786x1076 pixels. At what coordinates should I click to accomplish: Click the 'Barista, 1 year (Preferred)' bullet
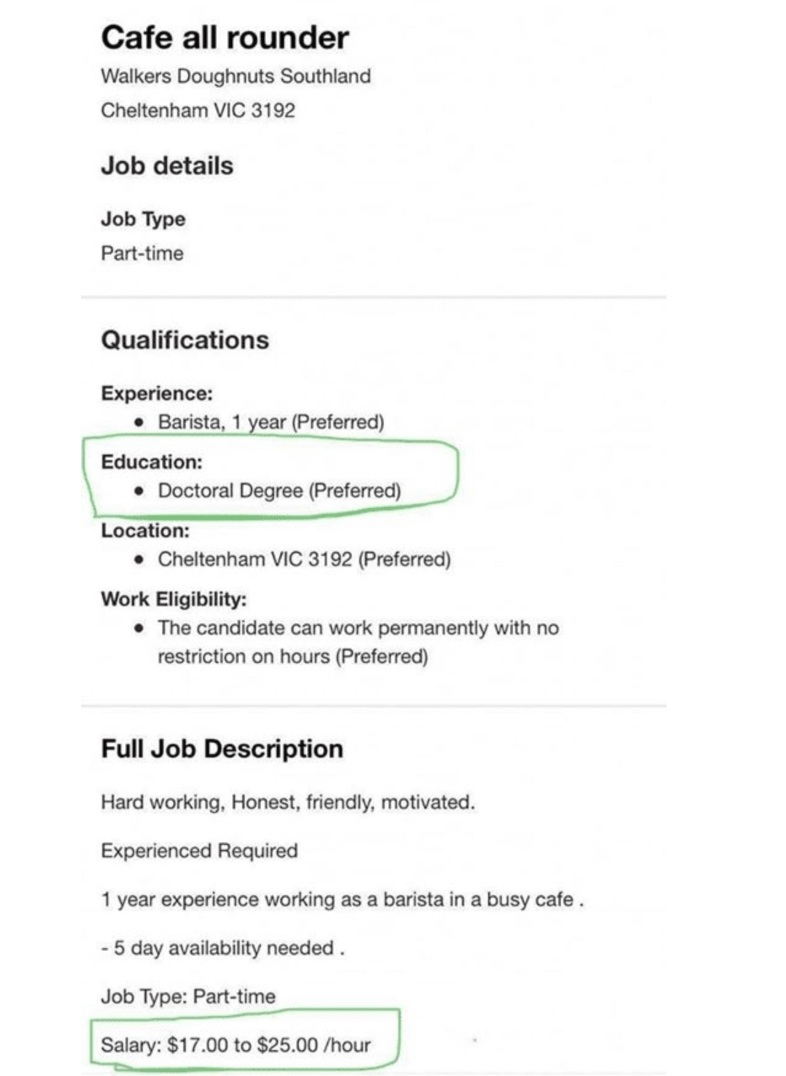(x=270, y=421)
